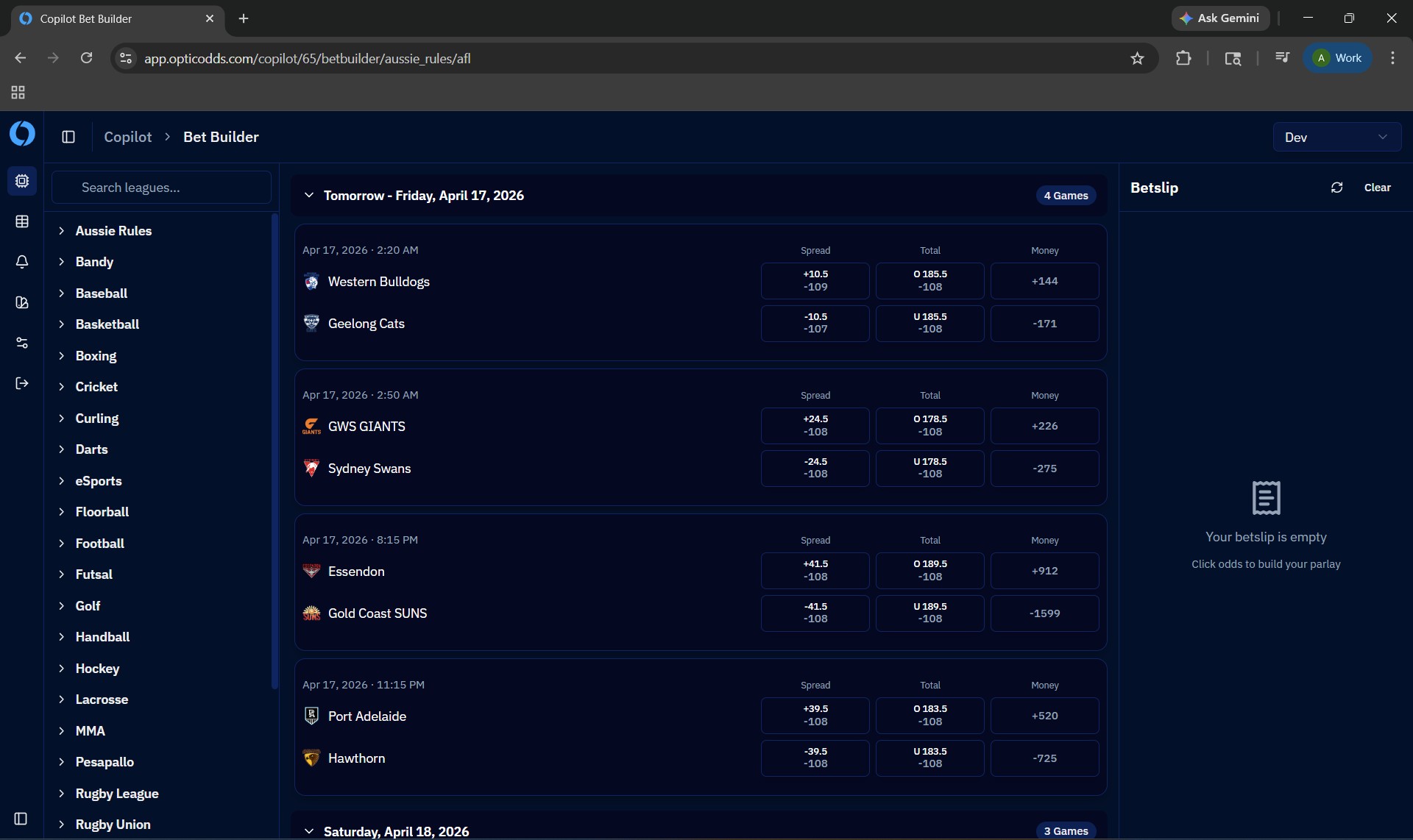The image size is (1413, 840).
Task: Open the Dev environment dropdown
Action: point(1336,138)
